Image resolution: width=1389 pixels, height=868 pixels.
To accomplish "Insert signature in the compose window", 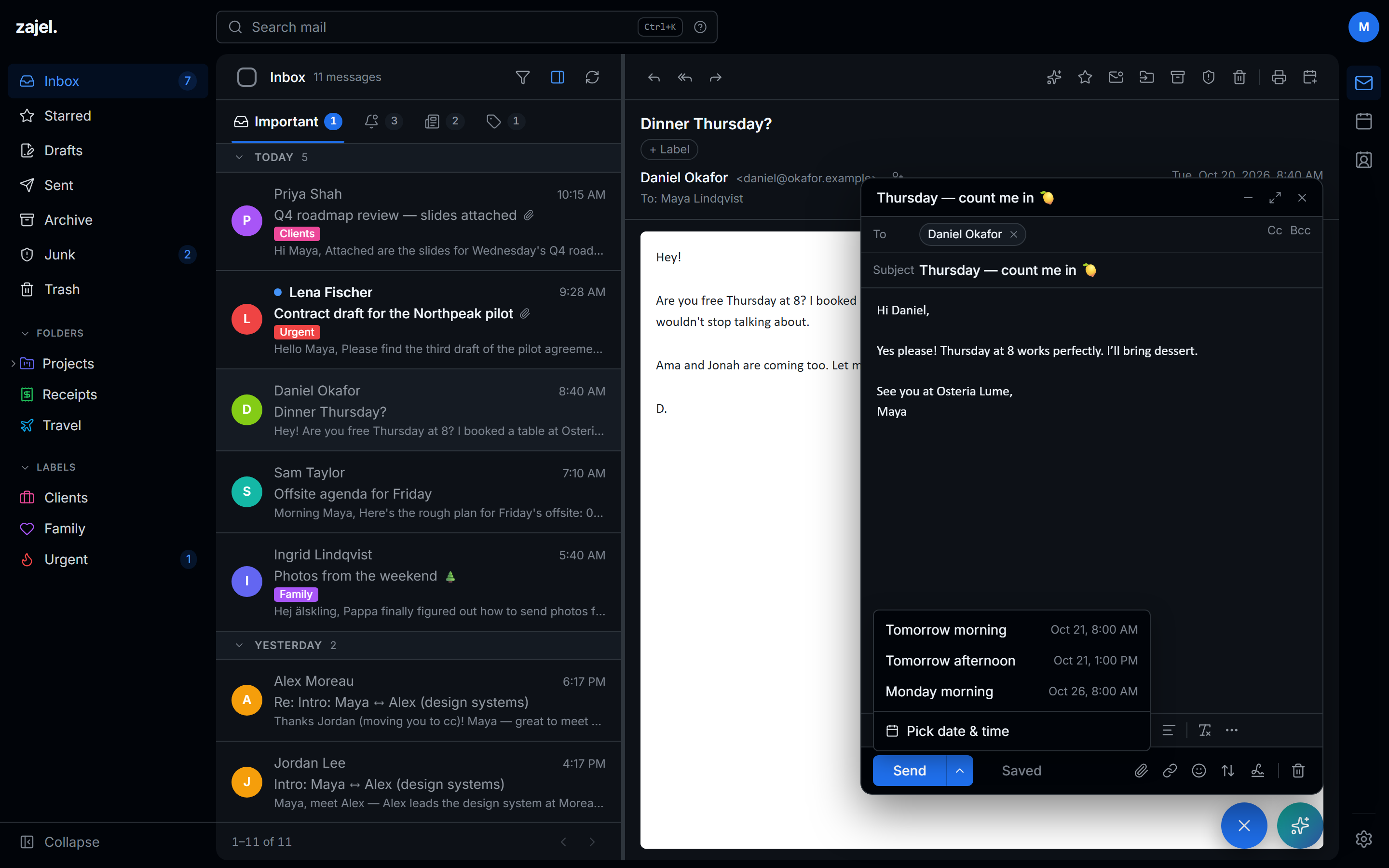I will click(1257, 771).
